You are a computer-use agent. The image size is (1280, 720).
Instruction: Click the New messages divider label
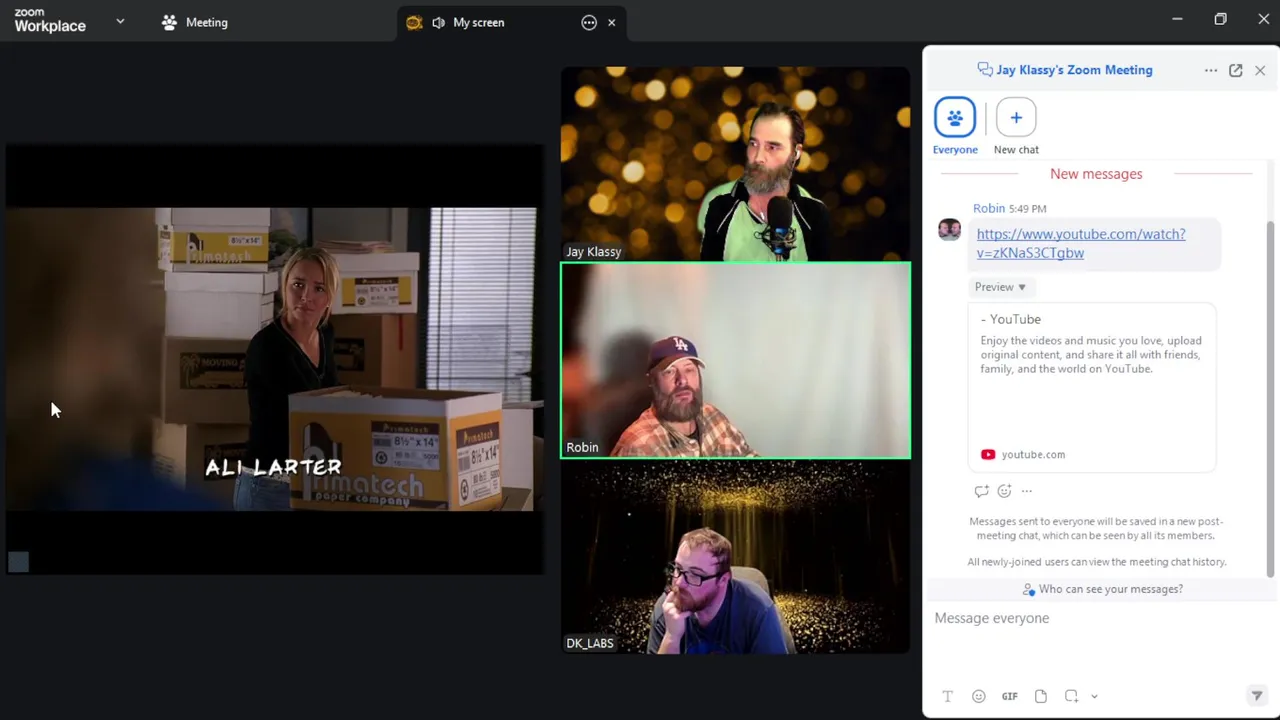point(1096,174)
